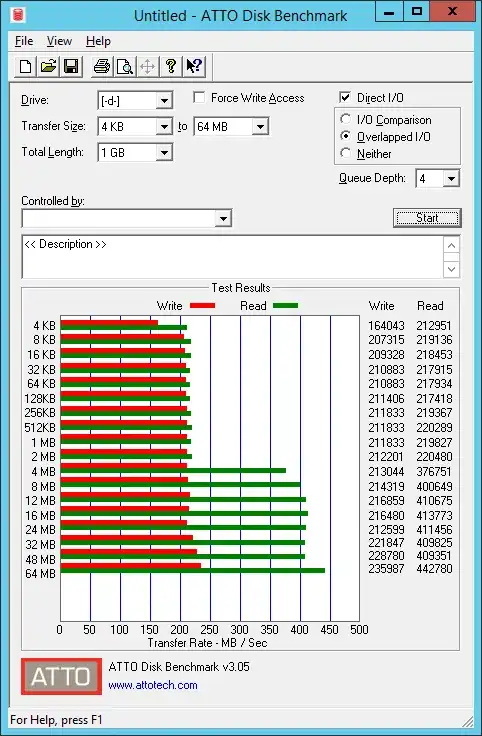482x736 pixels.
Task: Click the New file toolbar icon
Action: tap(26, 67)
